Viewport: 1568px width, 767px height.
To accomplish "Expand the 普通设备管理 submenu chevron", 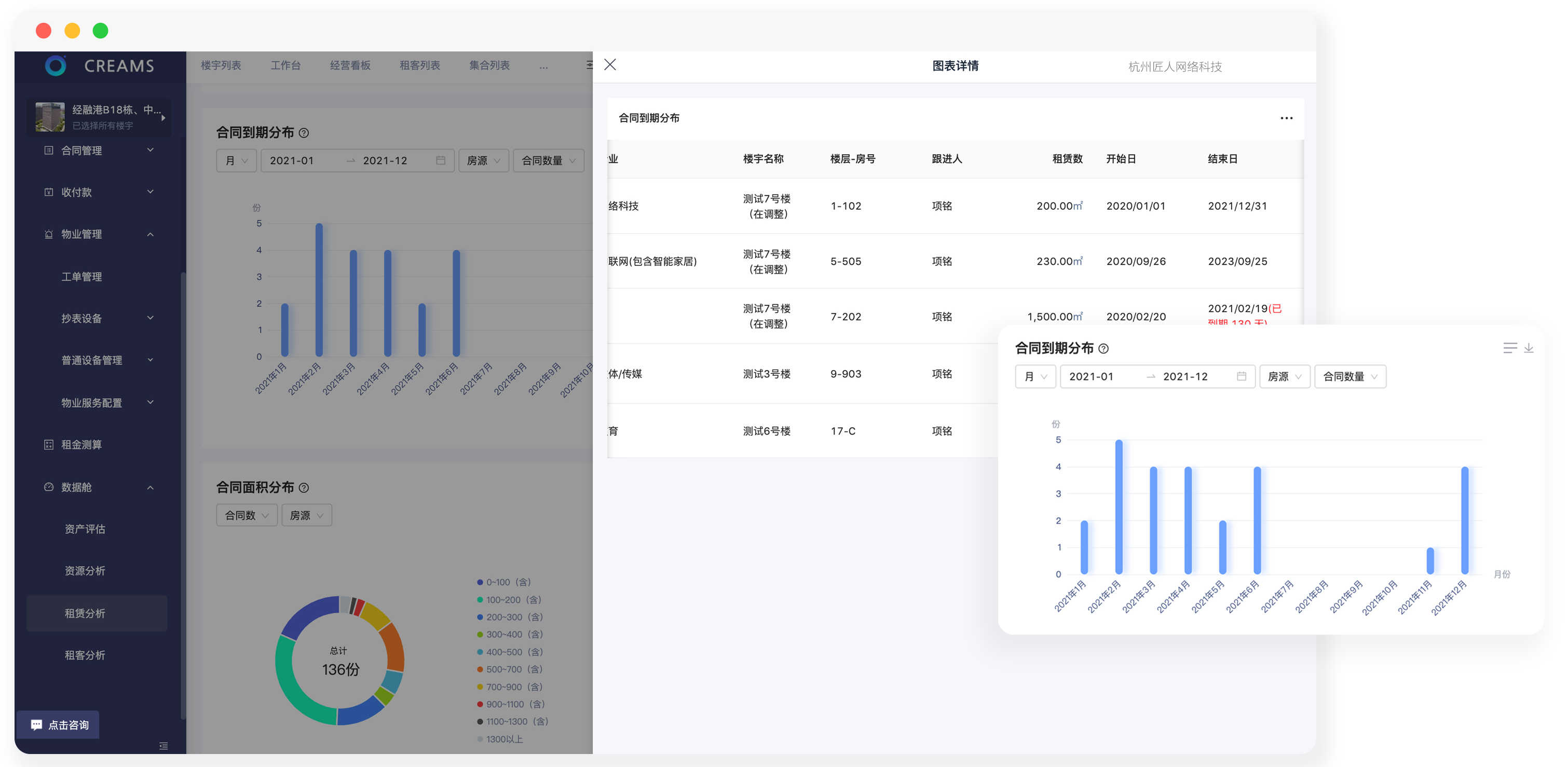I will (x=151, y=360).
